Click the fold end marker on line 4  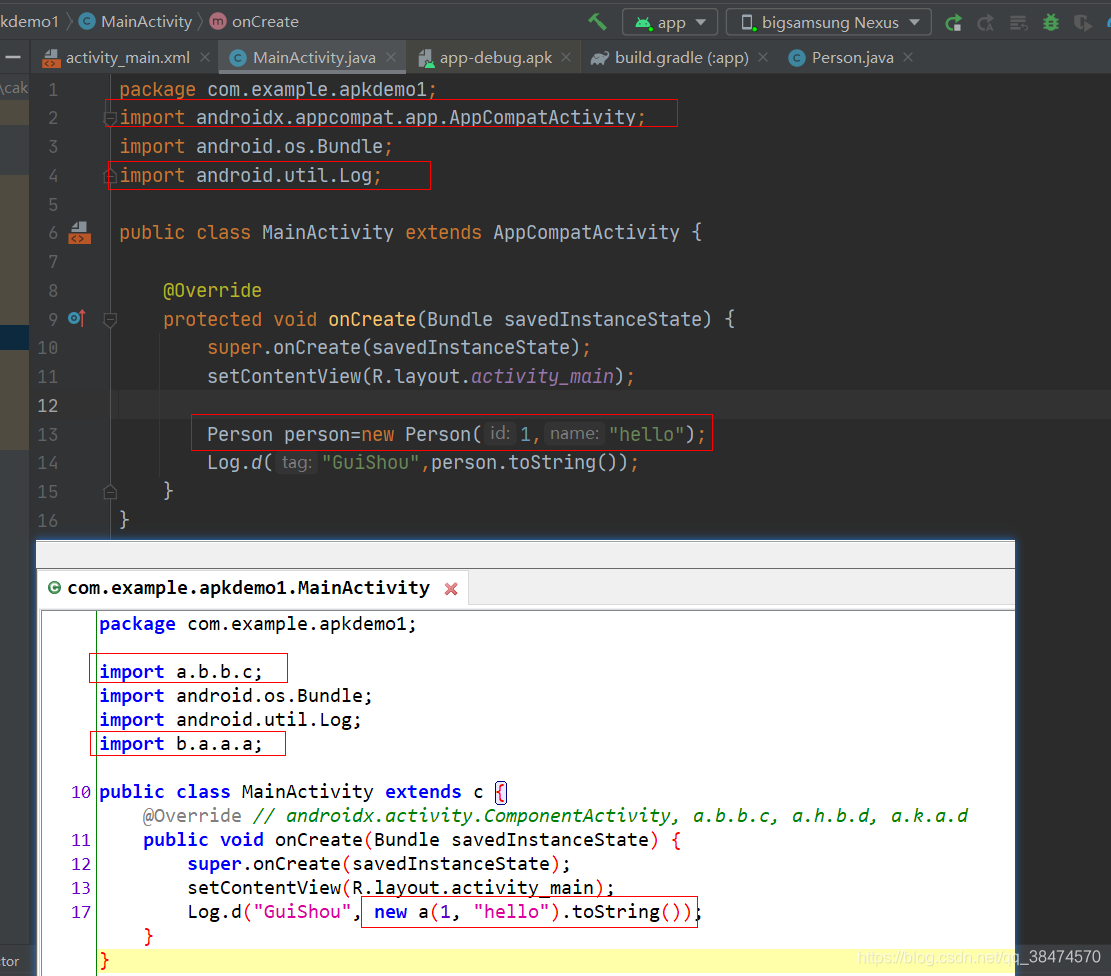pos(110,176)
